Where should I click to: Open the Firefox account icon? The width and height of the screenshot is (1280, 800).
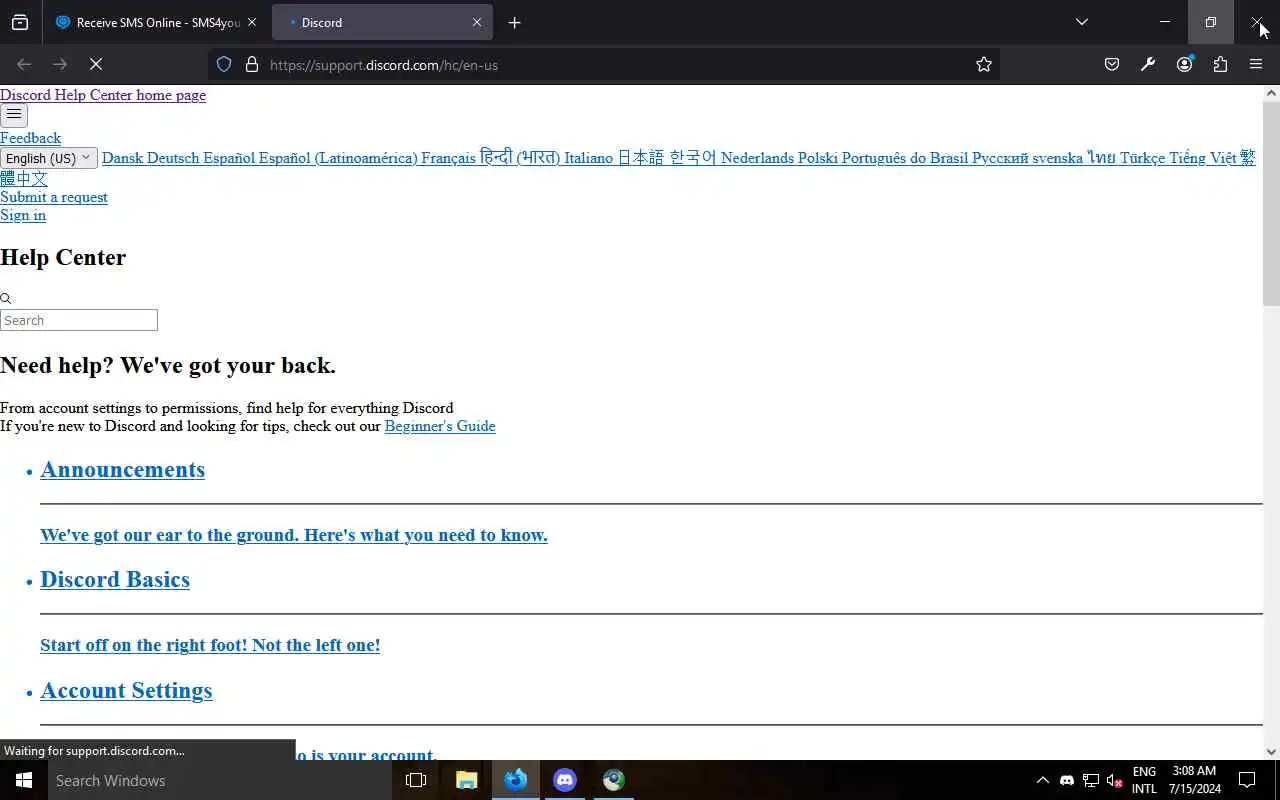[x=1185, y=64]
